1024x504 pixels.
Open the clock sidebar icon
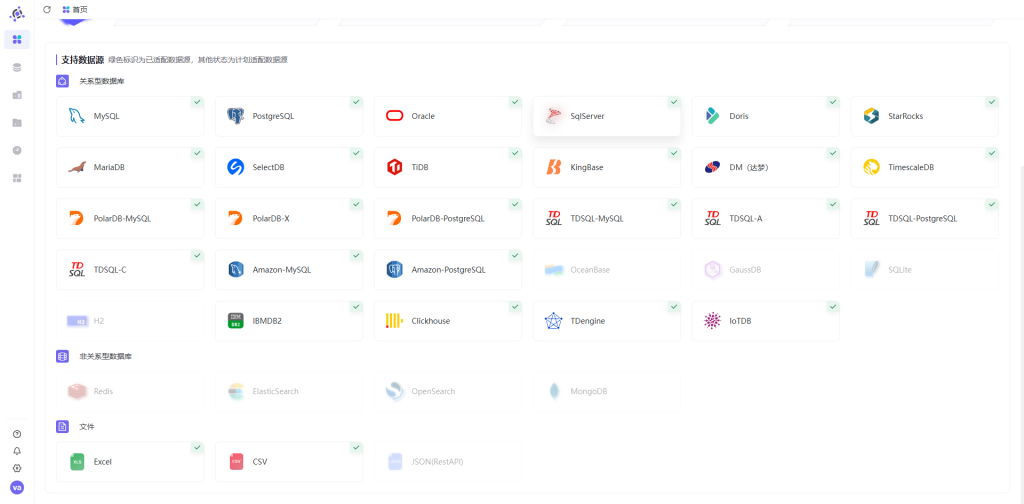pos(17,150)
